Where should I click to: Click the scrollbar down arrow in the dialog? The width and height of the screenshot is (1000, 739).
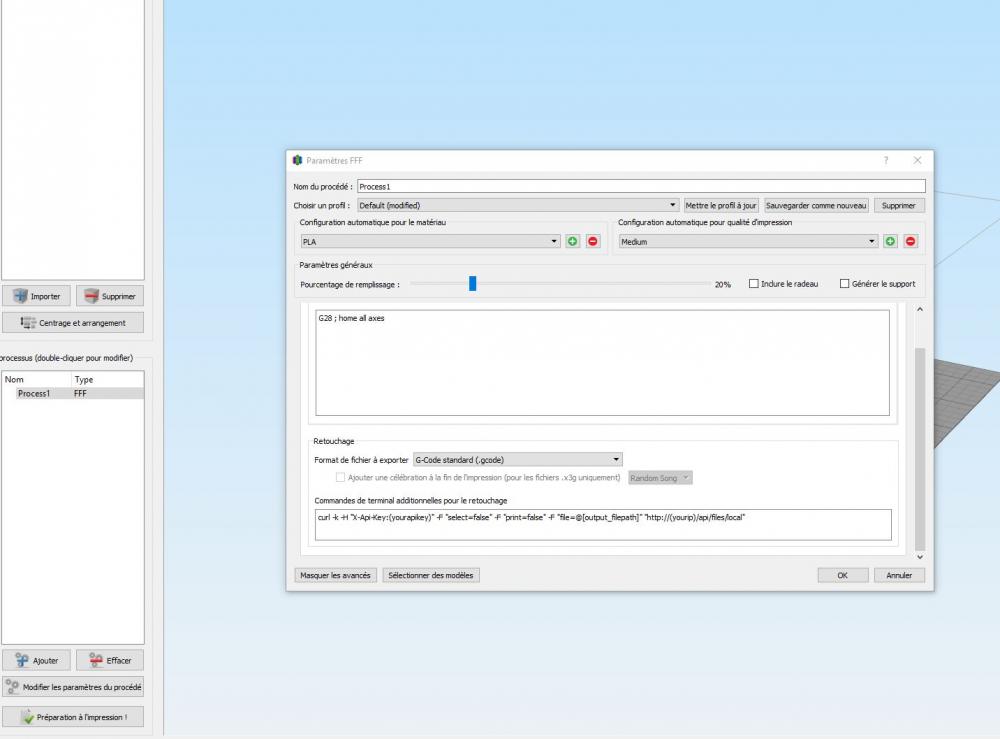pos(920,557)
